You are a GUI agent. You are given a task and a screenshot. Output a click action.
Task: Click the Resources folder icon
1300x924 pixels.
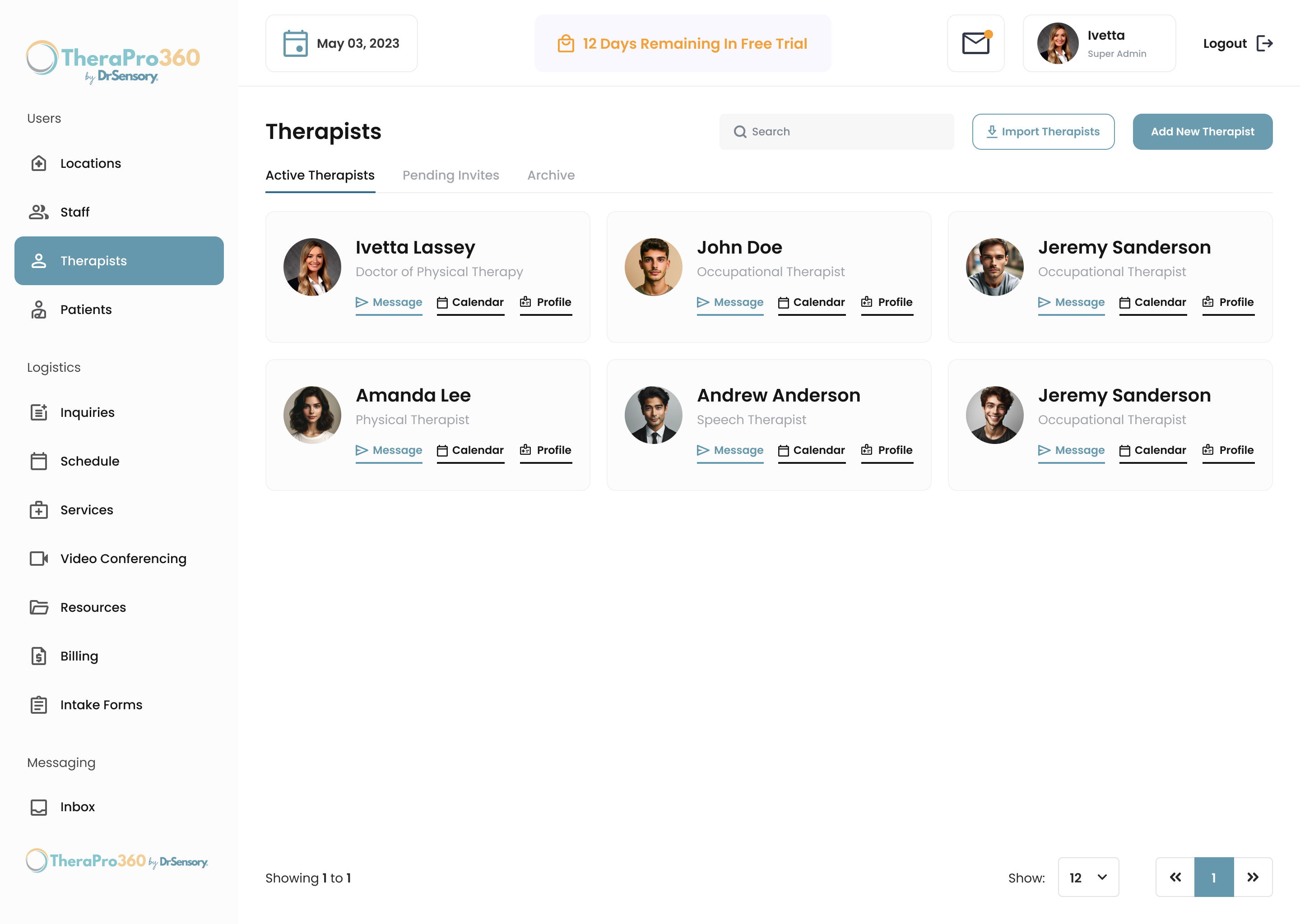(x=39, y=607)
